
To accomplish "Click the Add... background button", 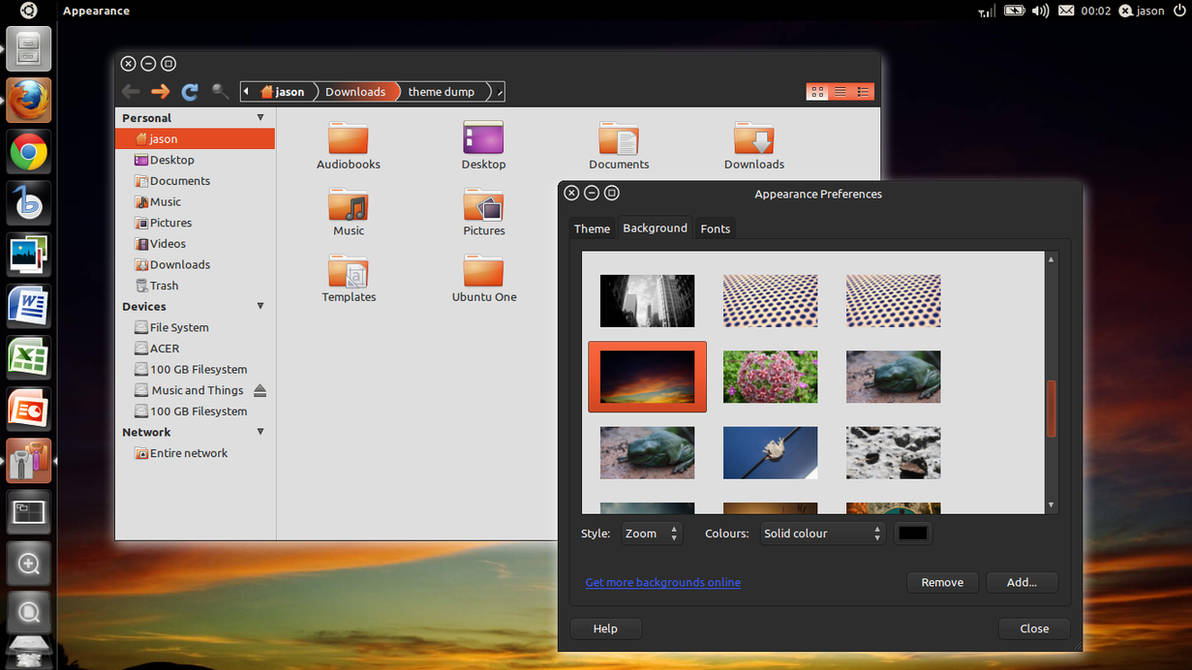I will (x=1022, y=583).
